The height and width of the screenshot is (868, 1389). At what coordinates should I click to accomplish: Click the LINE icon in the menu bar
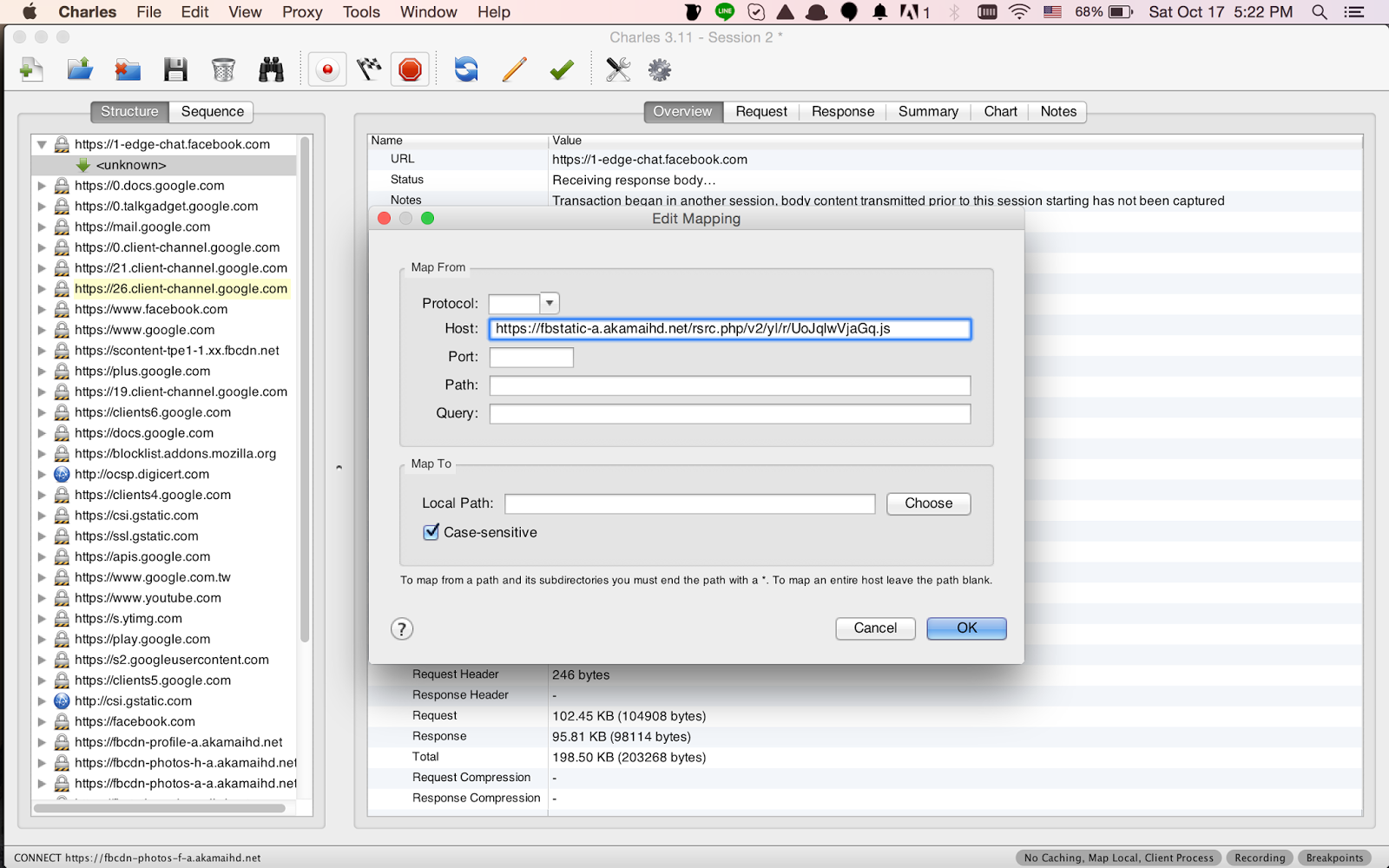coord(725,12)
